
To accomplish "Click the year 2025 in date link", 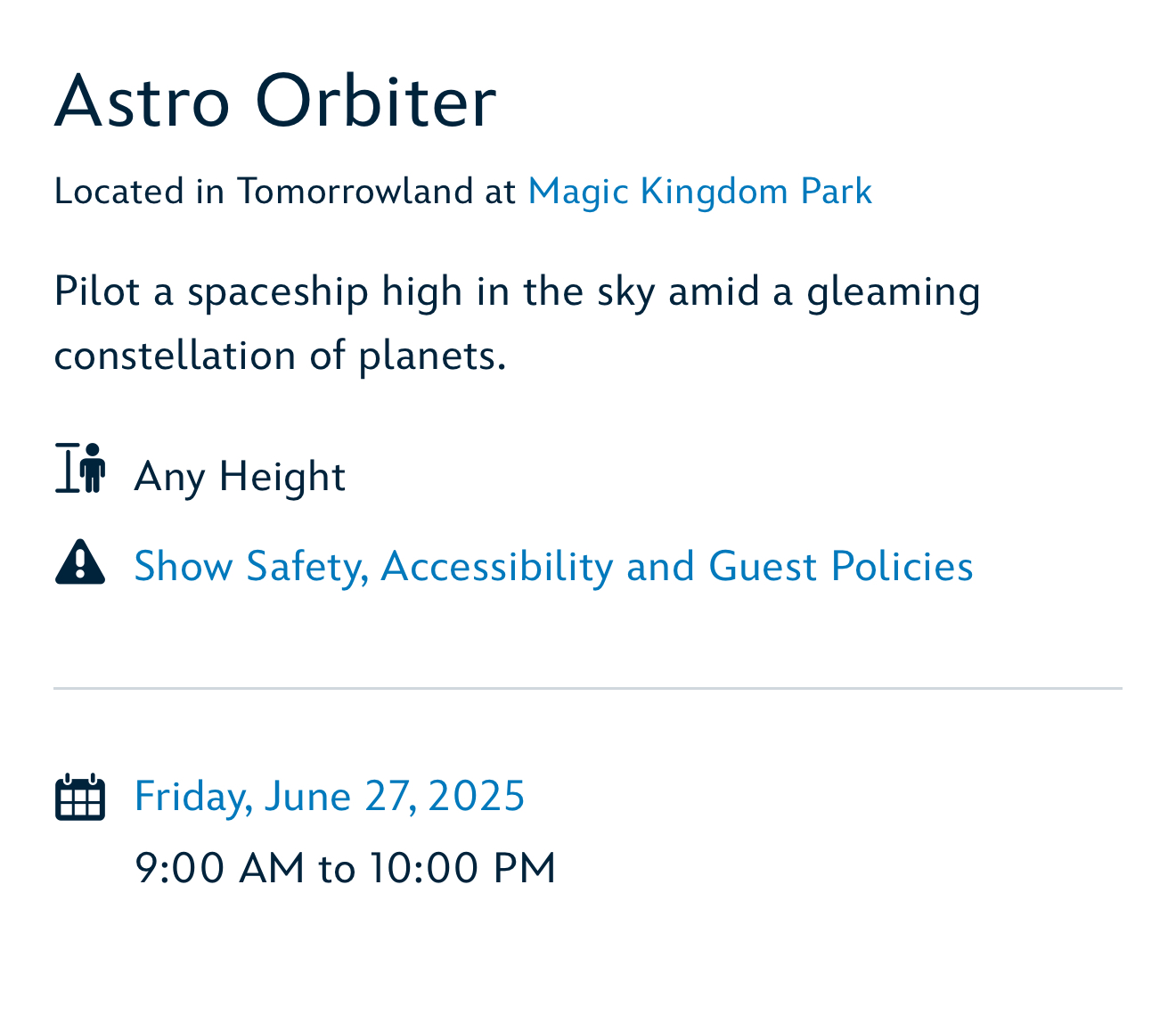I will [477, 796].
